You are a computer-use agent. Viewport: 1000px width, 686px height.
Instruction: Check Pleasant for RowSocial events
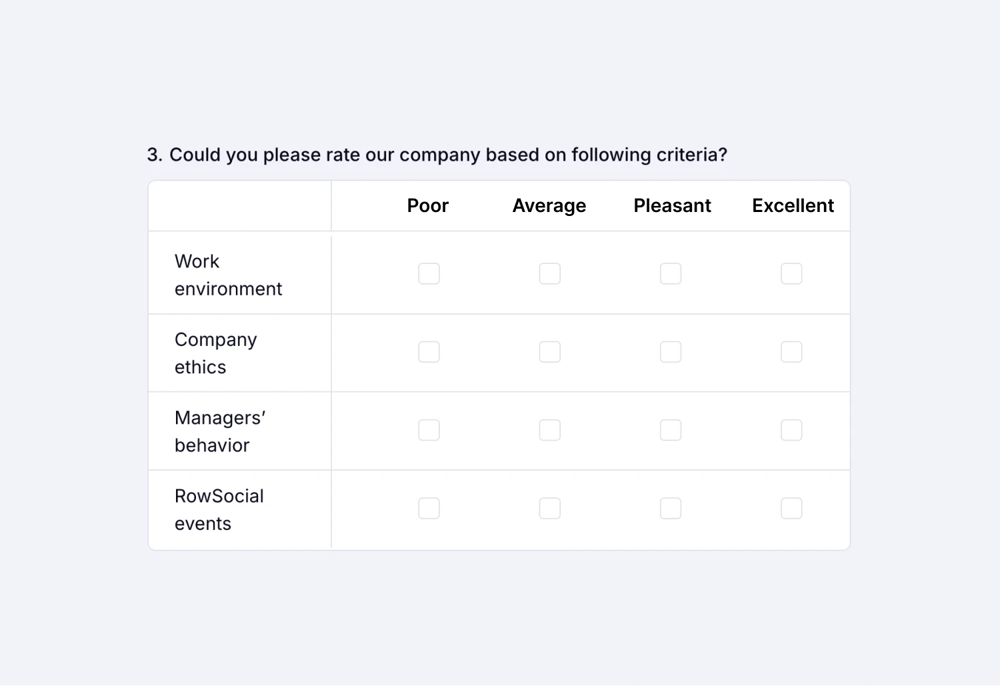coord(671,508)
